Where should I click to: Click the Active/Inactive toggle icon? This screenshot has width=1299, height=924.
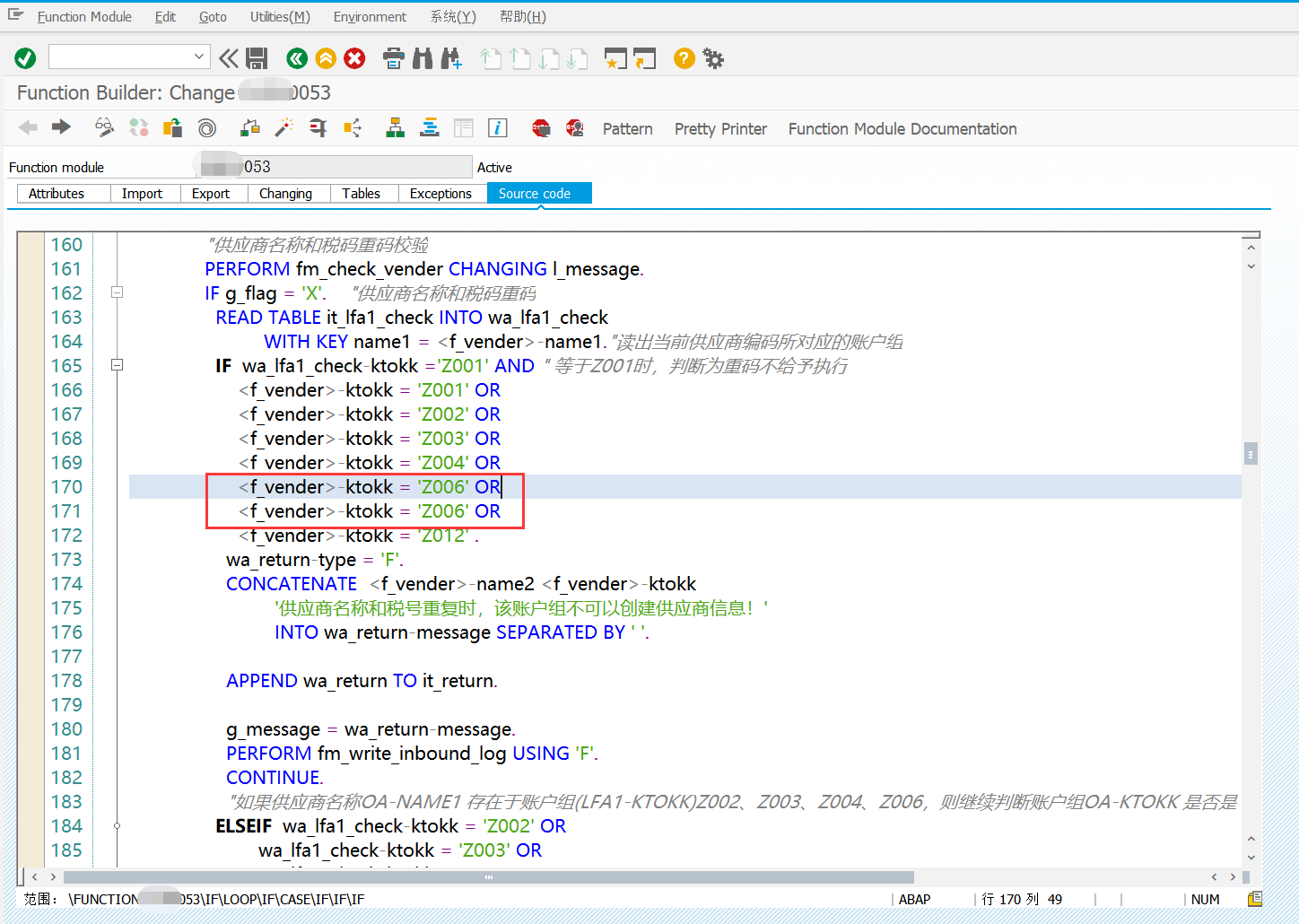coord(139,127)
